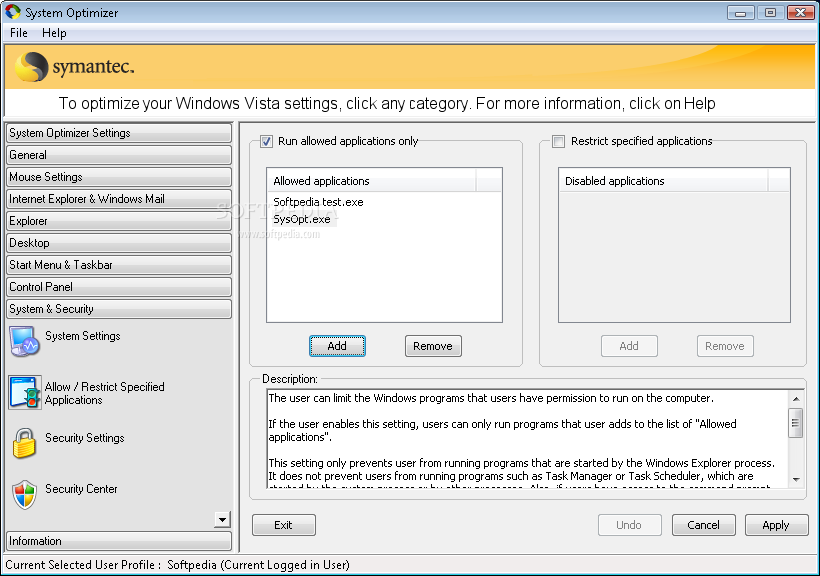Click the Symantec logo in the banner
The height and width of the screenshot is (576, 820).
pyautogui.click(x=74, y=66)
